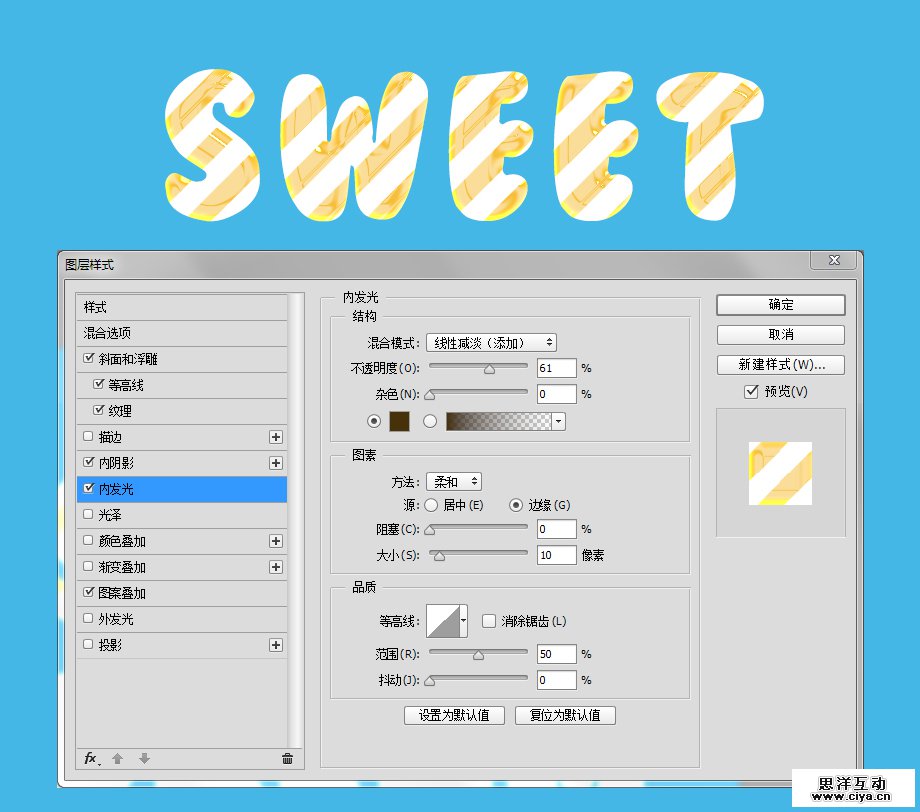
Task: Select 居中(E) source radio button
Action: pyautogui.click(x=431, y=505)
